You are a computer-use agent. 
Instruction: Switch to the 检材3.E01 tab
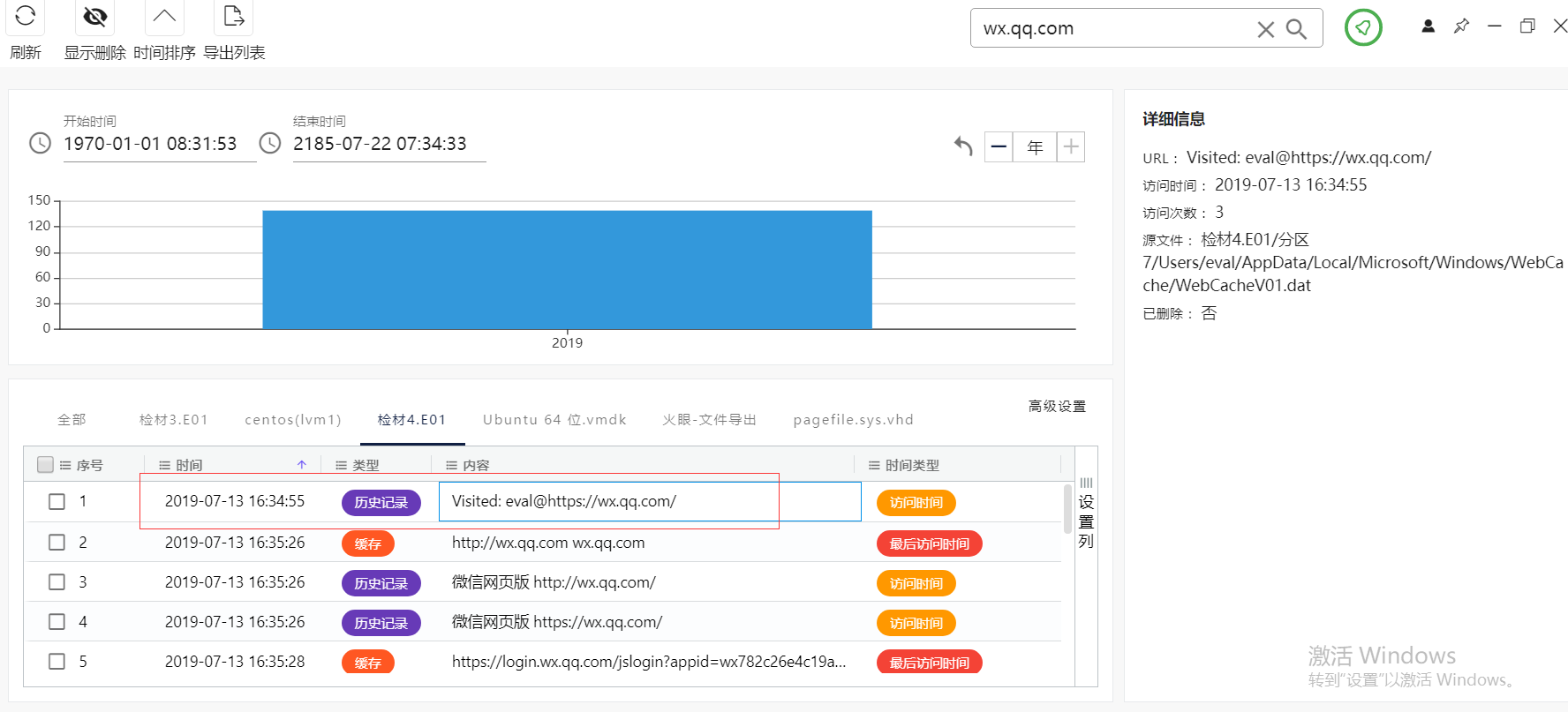173,420
